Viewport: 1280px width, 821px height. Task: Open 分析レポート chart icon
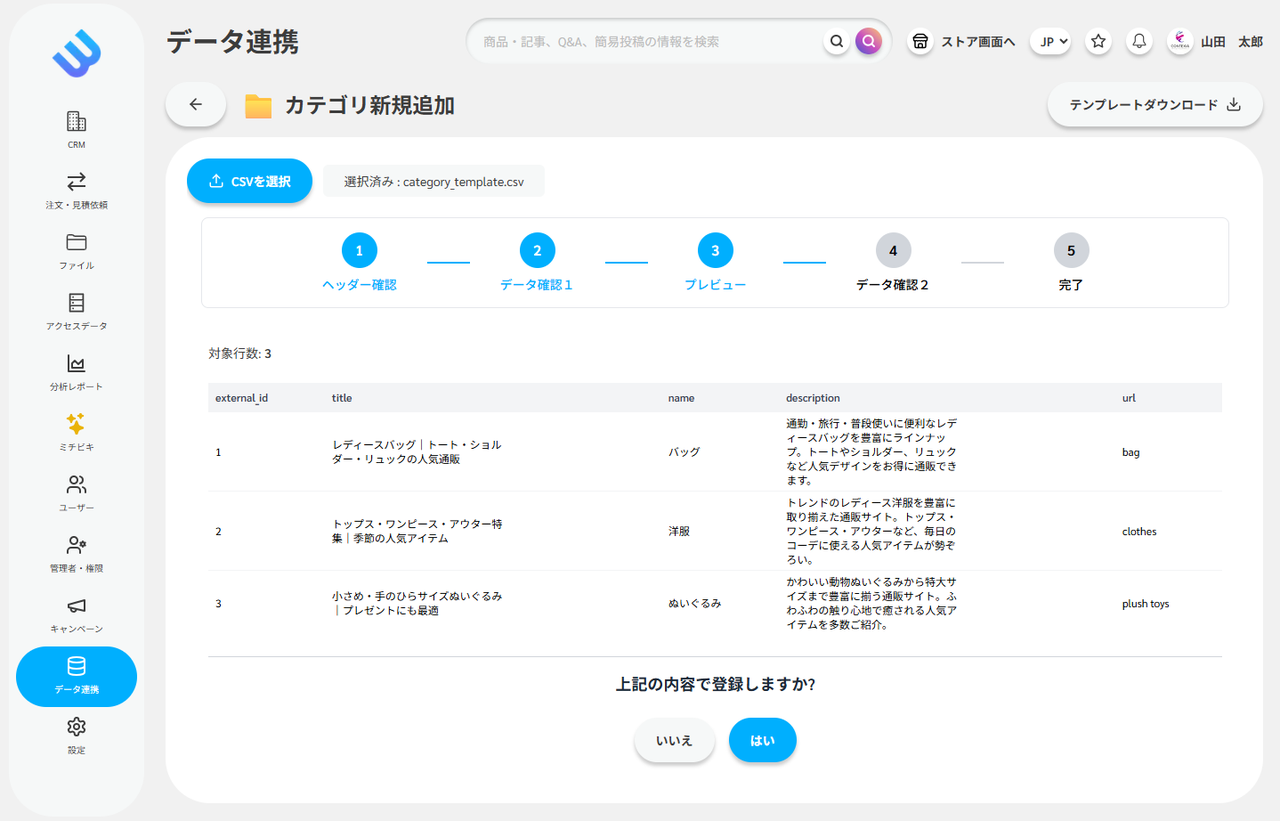[76, 364]
